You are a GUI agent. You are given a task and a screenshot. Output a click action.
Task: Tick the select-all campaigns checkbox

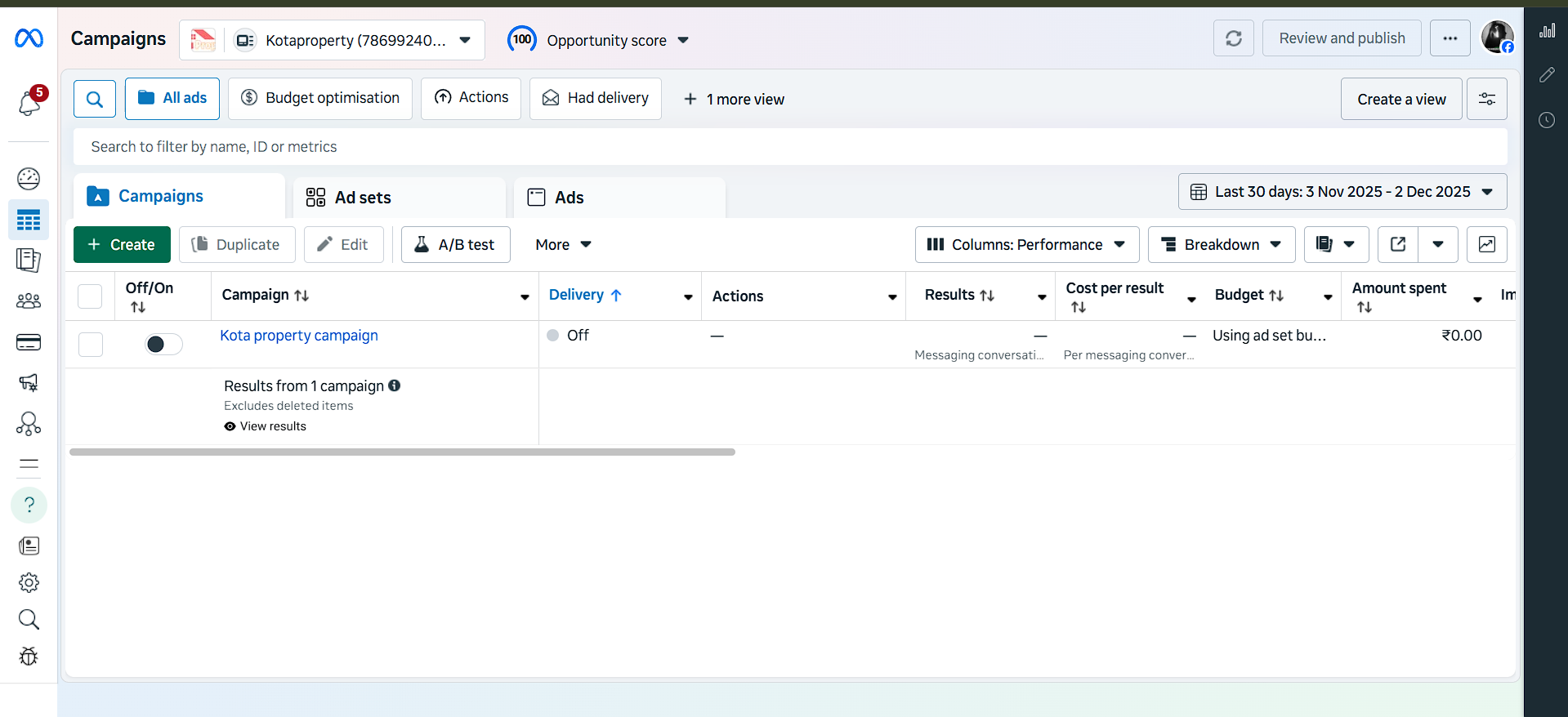pos(90,296)
